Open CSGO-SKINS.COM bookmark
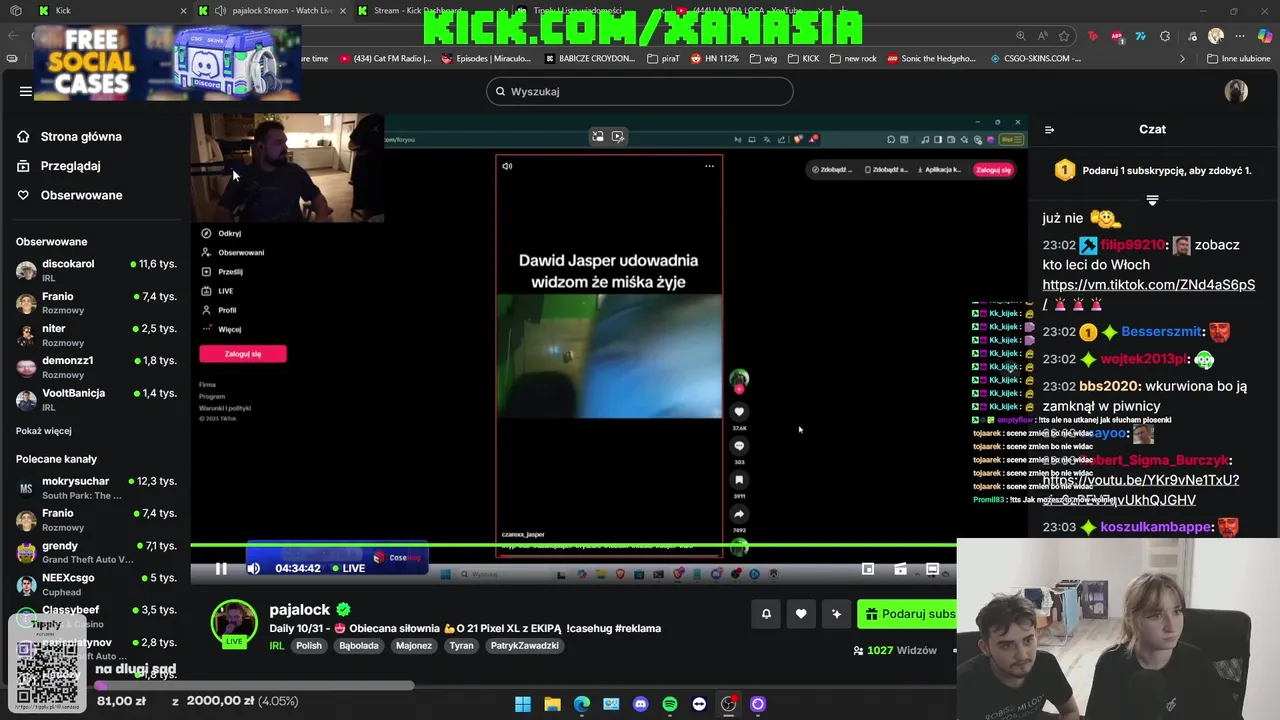The image size is (1280, 720). tap(1035, 59)
